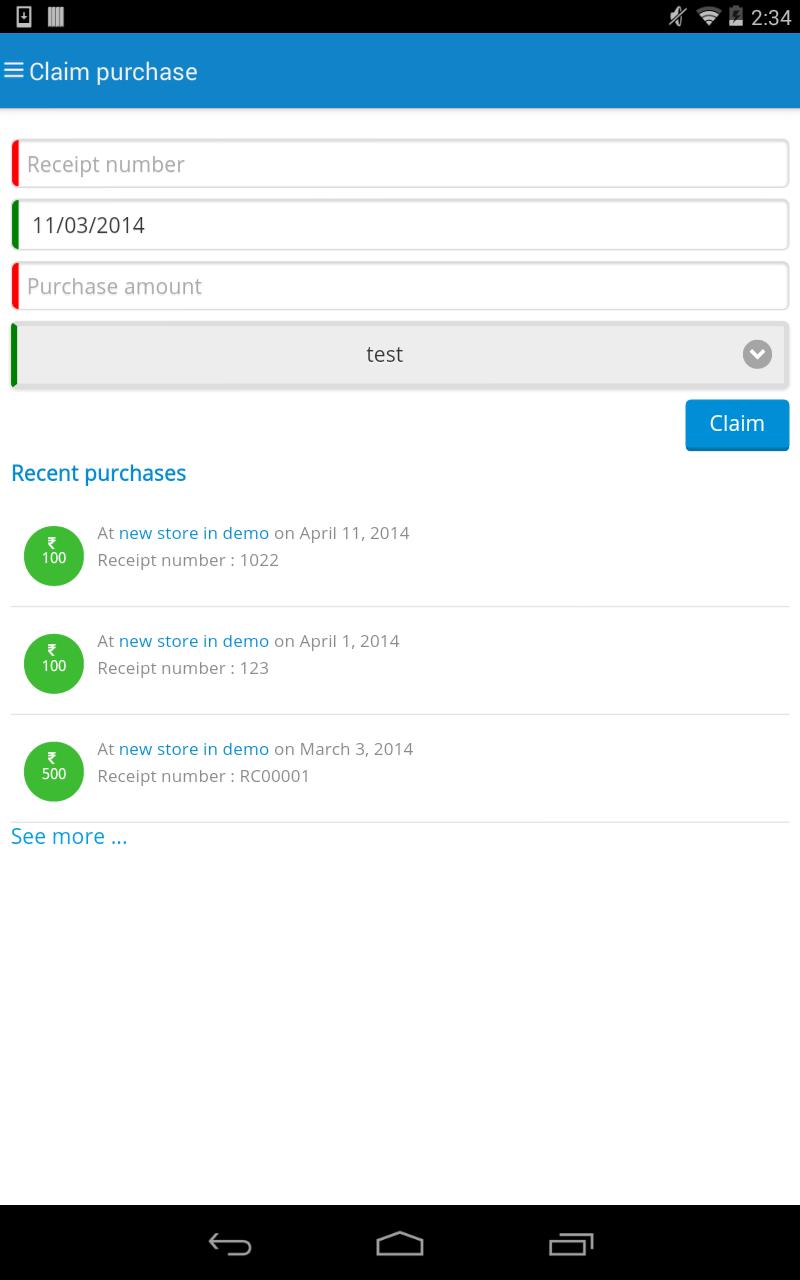Open 'See more ...' purchases link
Image resolution: width=800 pixels, height=1280 pixels.
[x=69, y=836]
